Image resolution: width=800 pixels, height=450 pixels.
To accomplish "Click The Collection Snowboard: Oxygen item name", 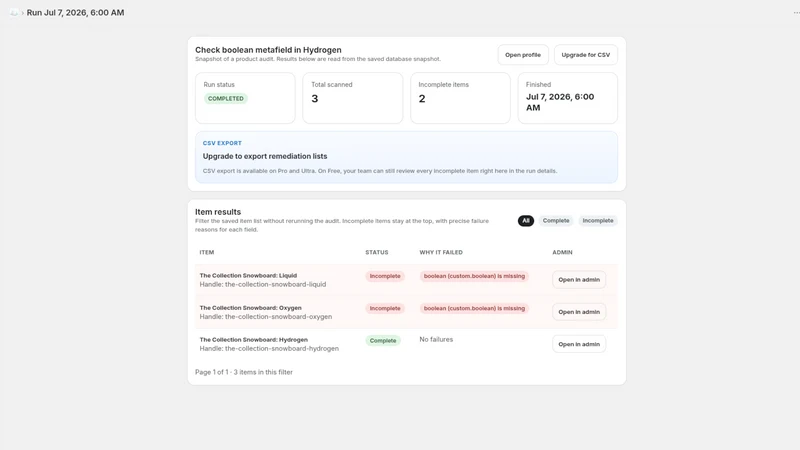I will (251, 308).
